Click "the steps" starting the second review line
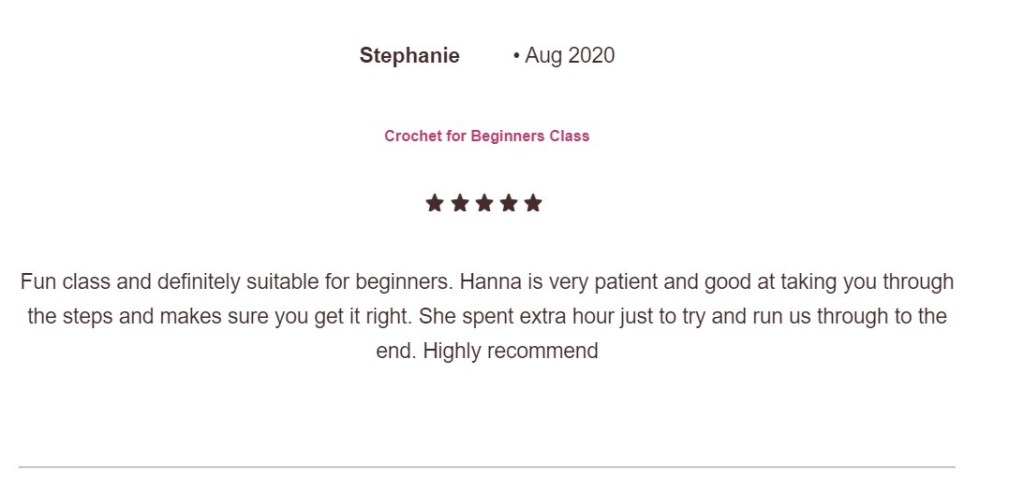1024x489 pixels. (65, 317)
